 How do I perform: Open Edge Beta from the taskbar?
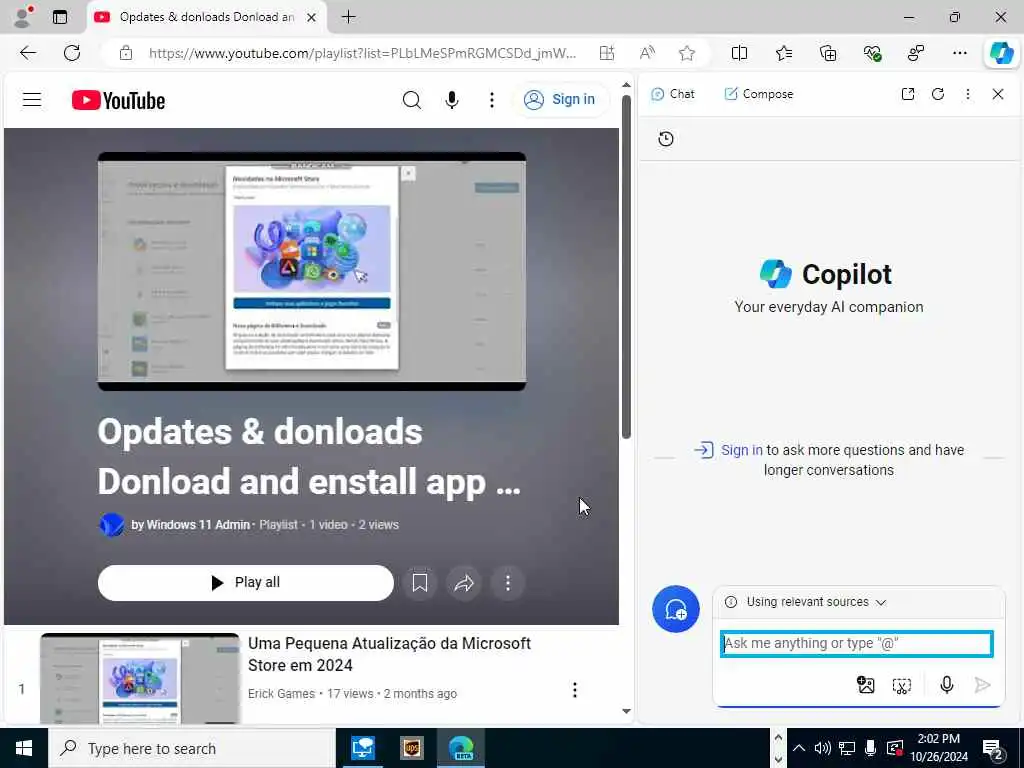(461, 748)
